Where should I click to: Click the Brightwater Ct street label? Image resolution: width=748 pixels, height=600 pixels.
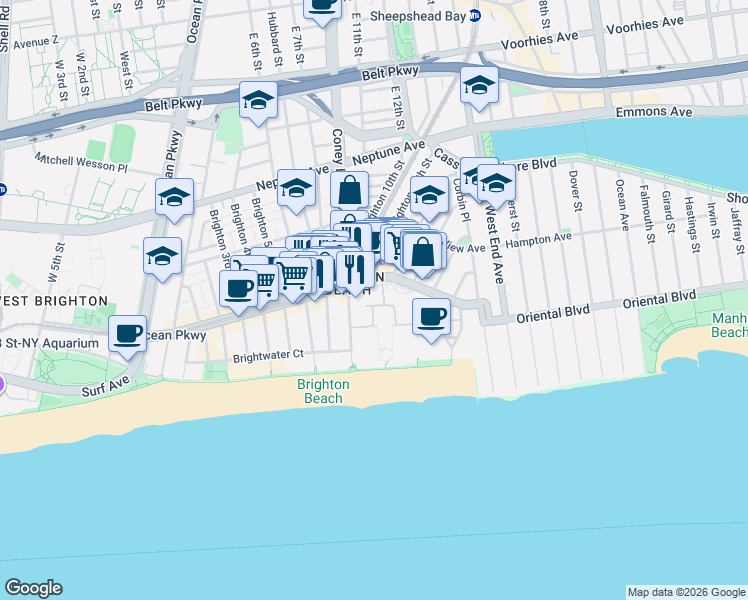pos(268,356)
